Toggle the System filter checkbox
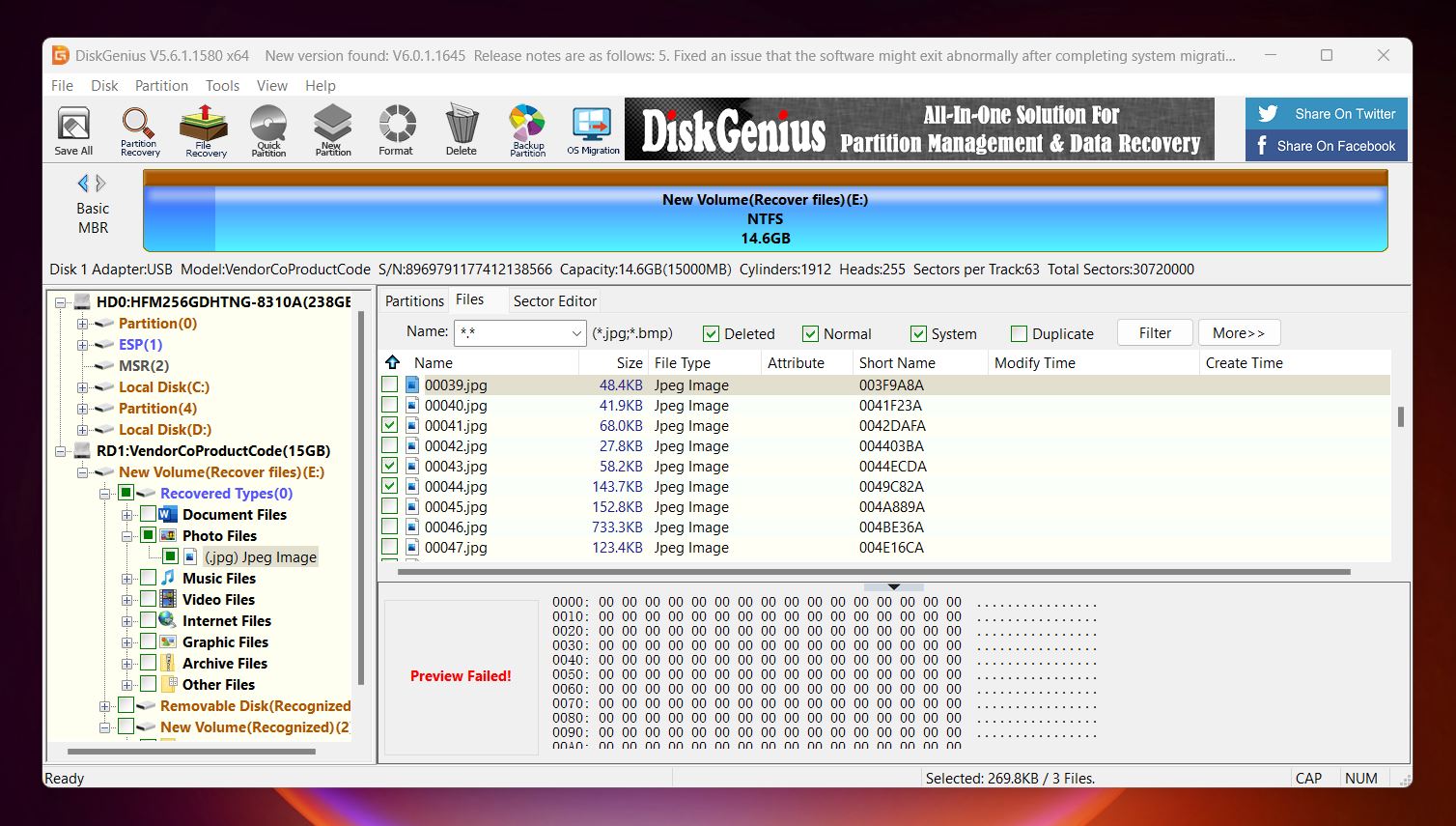This screenshot has height=826, width=1456. pyautogui.click(x=918, y=333)
